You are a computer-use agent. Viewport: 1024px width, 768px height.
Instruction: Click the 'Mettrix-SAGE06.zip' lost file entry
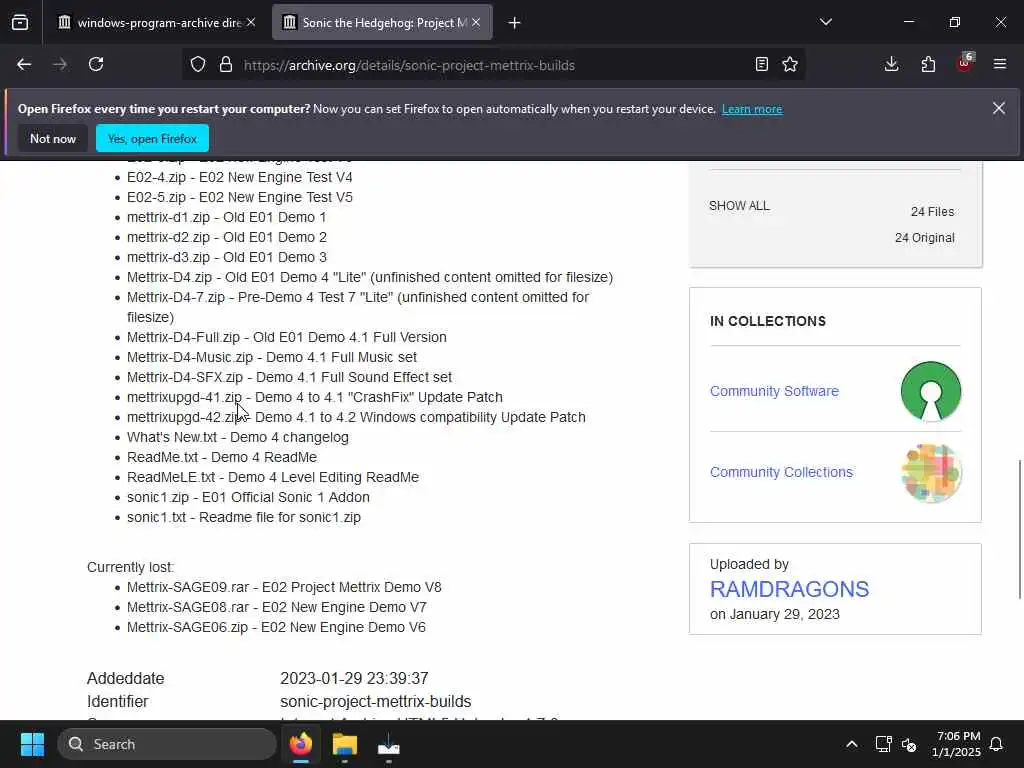276,628
